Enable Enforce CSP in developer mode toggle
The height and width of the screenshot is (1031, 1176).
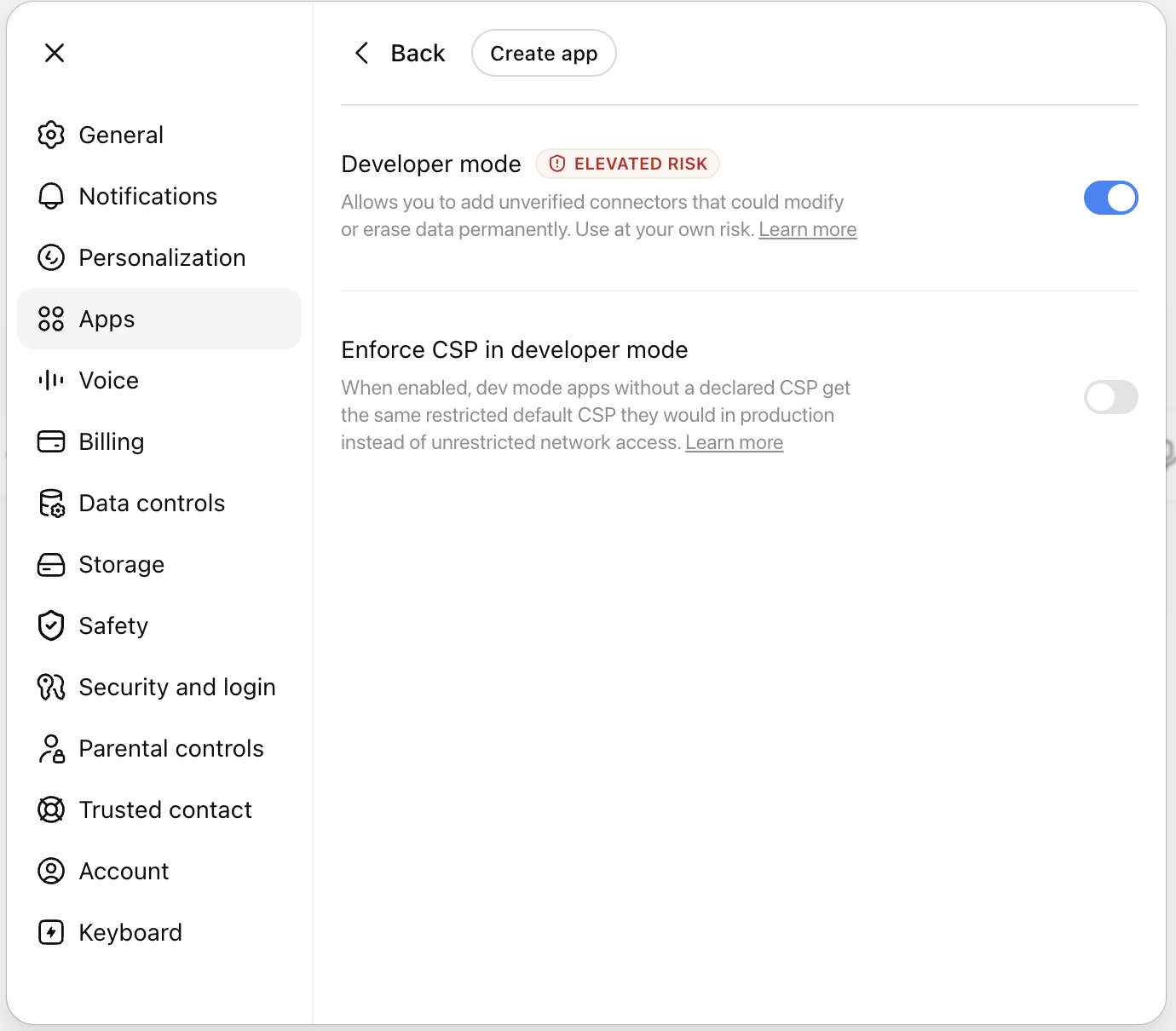[x=1110, y=397]
